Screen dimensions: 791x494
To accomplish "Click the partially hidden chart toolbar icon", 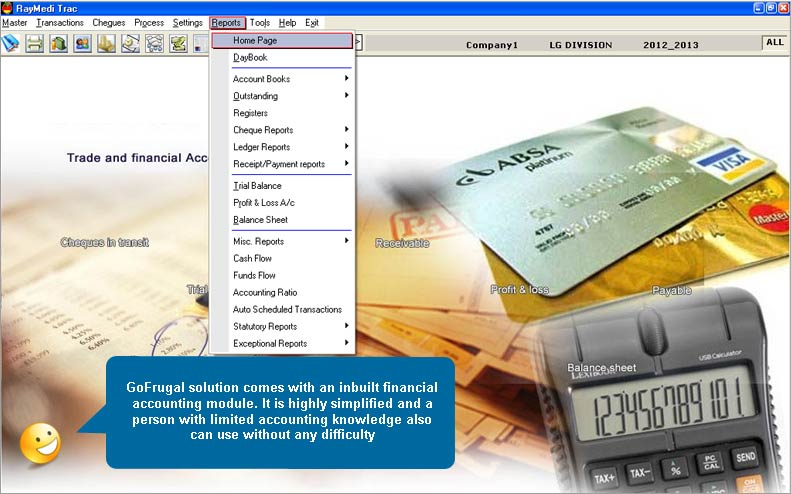I will point(201,43).
